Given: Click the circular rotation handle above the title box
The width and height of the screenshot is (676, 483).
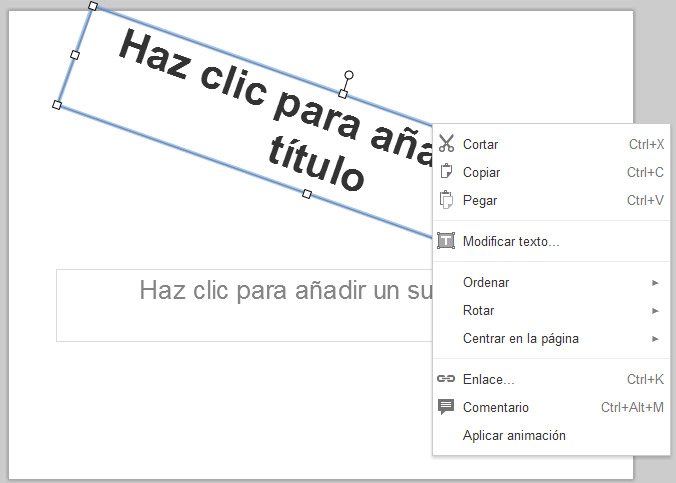Looking at the screenshot, I should pos(349,75).
